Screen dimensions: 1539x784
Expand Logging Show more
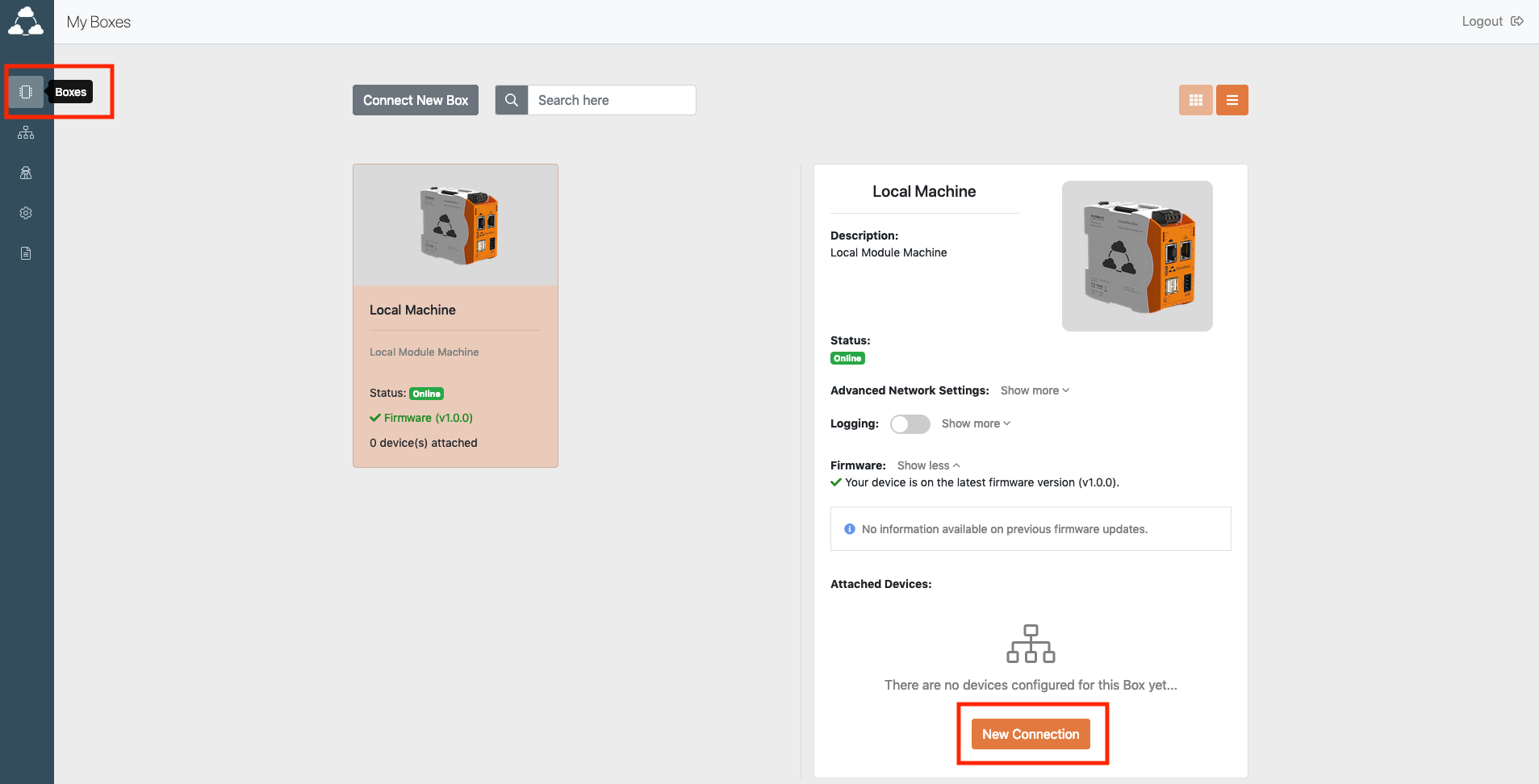click(x=976, y=423)
